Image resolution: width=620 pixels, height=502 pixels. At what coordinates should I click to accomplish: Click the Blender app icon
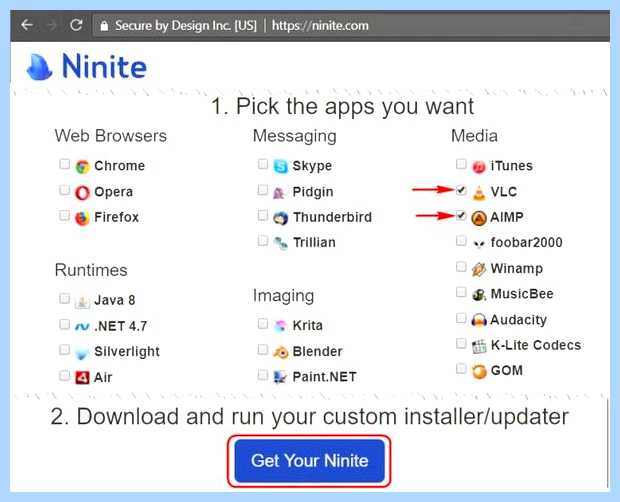point(281,352)
